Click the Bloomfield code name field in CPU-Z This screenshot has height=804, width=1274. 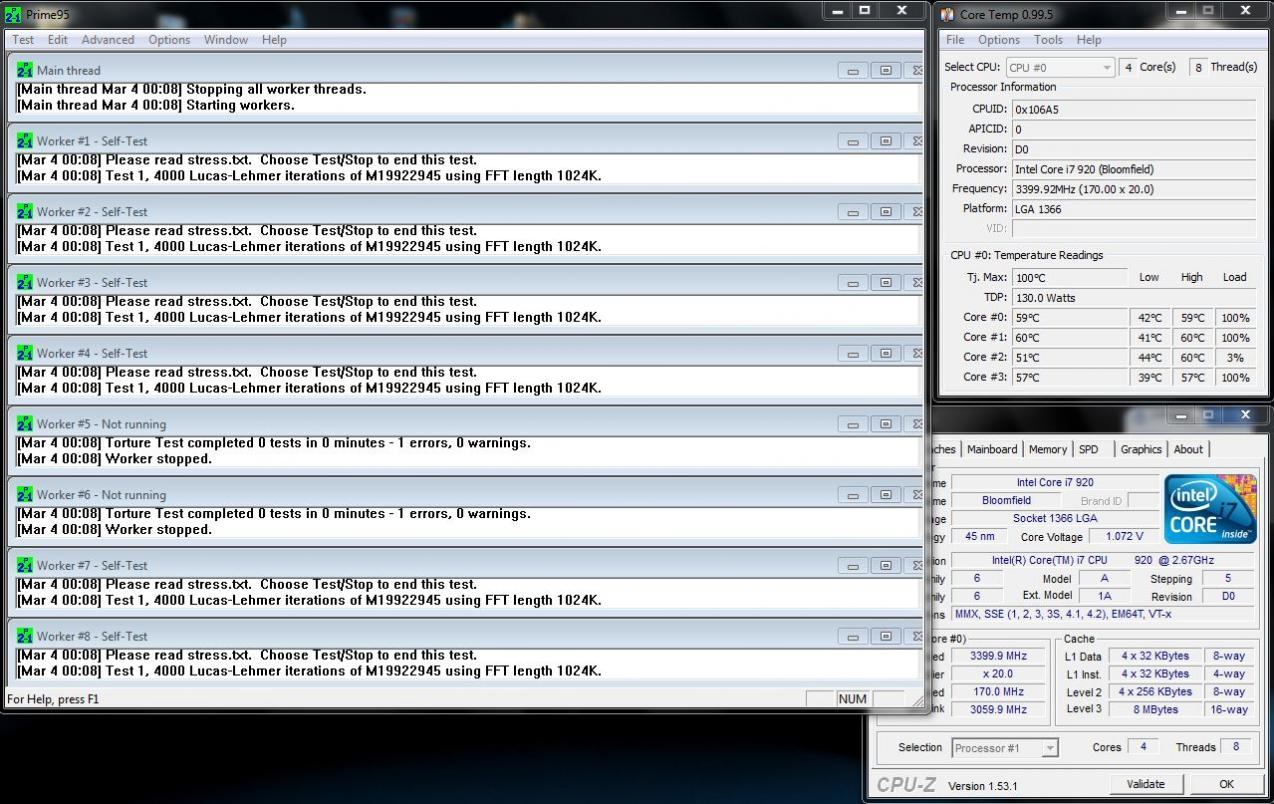click(x=1005, y=500)
